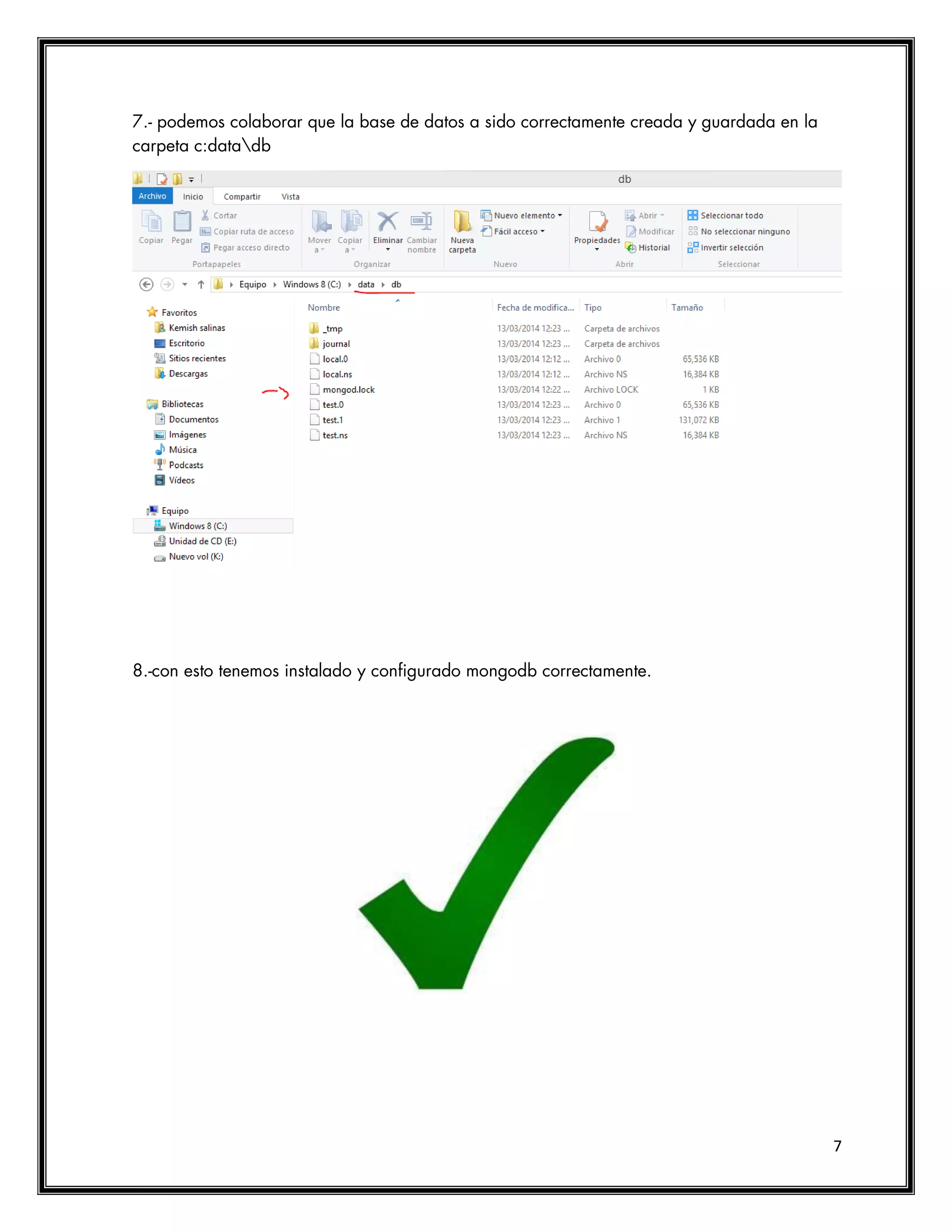The height and width of the screenshot is (1232, 952).
Task: Open Nuevo elemento dropdown
Action: click(521, 216)
